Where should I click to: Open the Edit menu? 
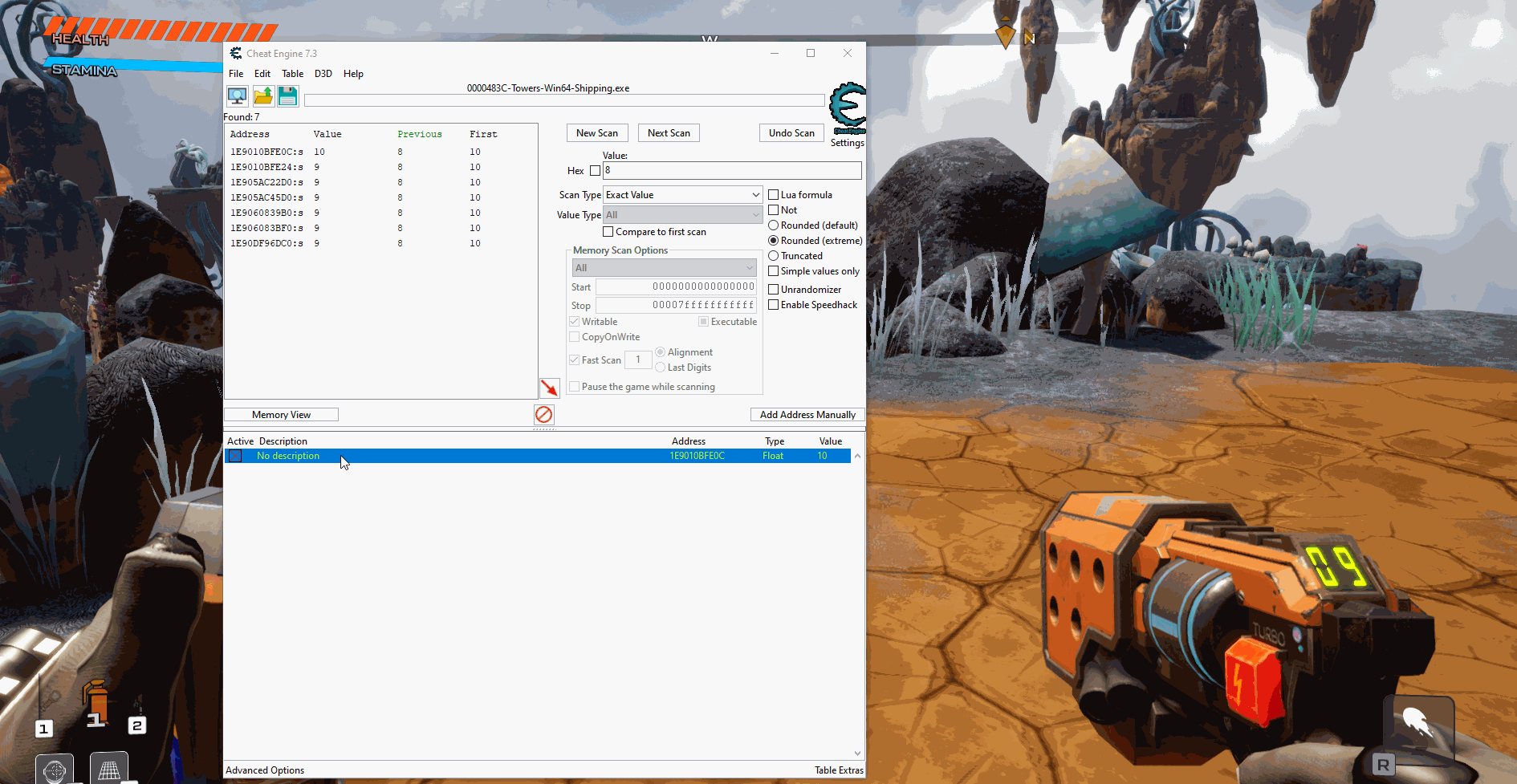pyautogui.click(x=262, y=74)
